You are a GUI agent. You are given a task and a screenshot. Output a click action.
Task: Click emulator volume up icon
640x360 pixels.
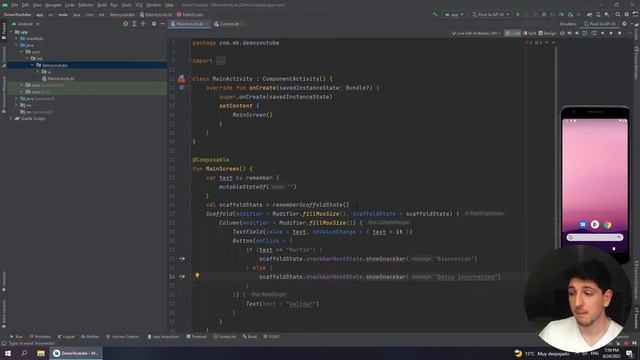point(570,33)
